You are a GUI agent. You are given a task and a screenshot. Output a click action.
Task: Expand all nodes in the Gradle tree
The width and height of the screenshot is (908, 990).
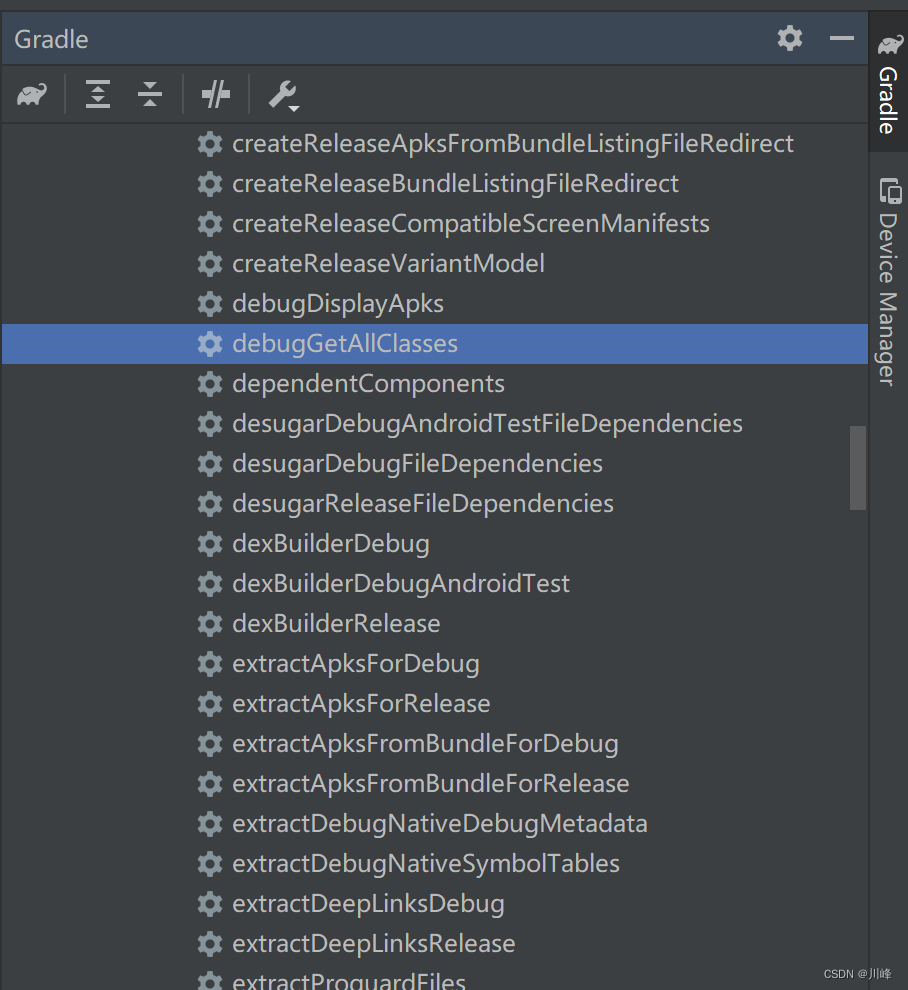point(97,94)
